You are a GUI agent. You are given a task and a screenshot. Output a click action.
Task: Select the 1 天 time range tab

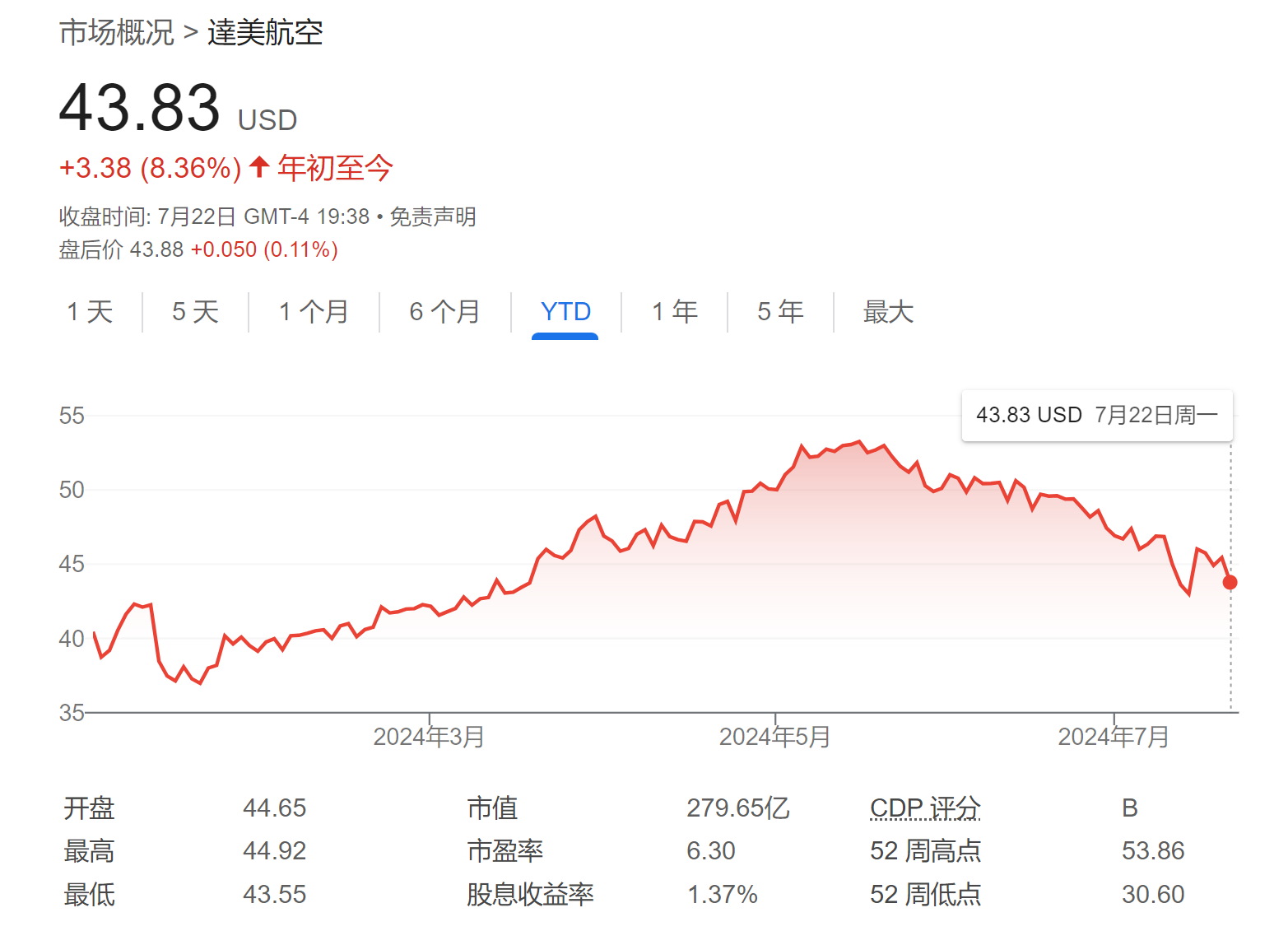click(90, 312)
